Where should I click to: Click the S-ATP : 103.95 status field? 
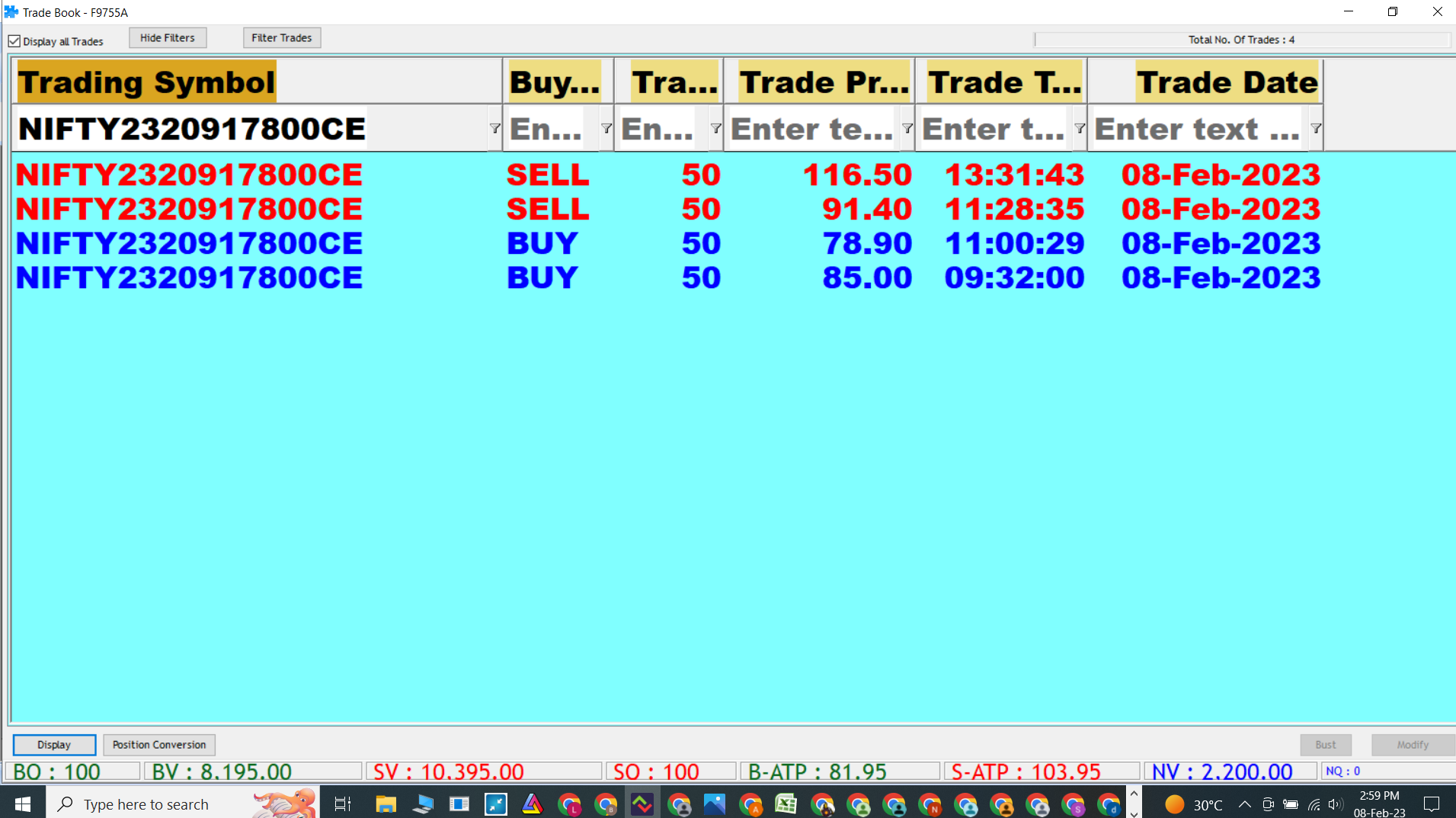click(x=1042, y=771)
